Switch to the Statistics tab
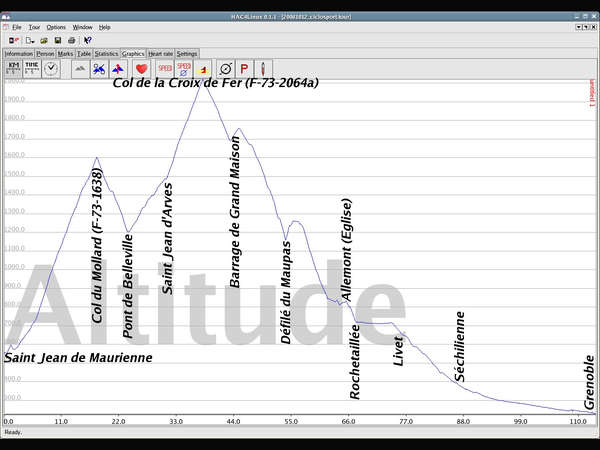The width and height of the screenshot is (600, 450). [106, 54]
